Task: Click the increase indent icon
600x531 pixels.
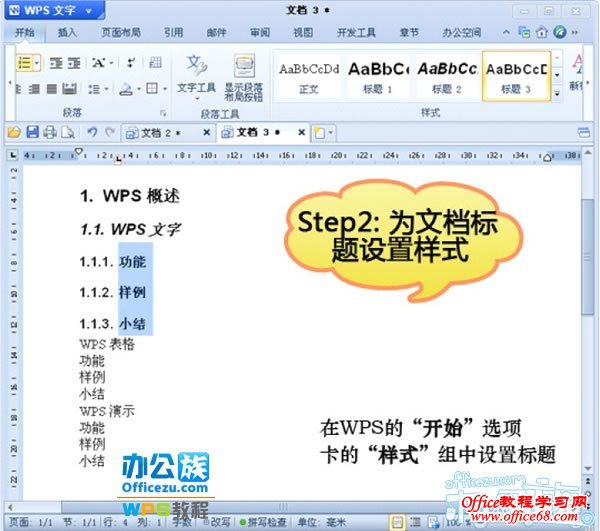Action: tap(74, 63)
